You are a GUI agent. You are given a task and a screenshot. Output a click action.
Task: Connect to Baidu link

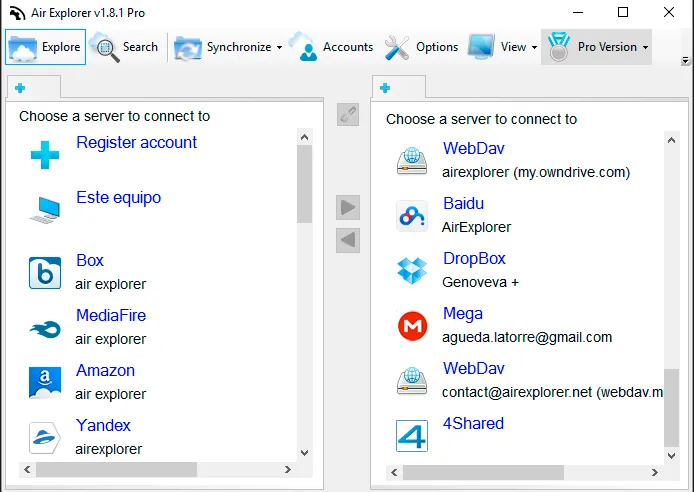pos(463,204)
